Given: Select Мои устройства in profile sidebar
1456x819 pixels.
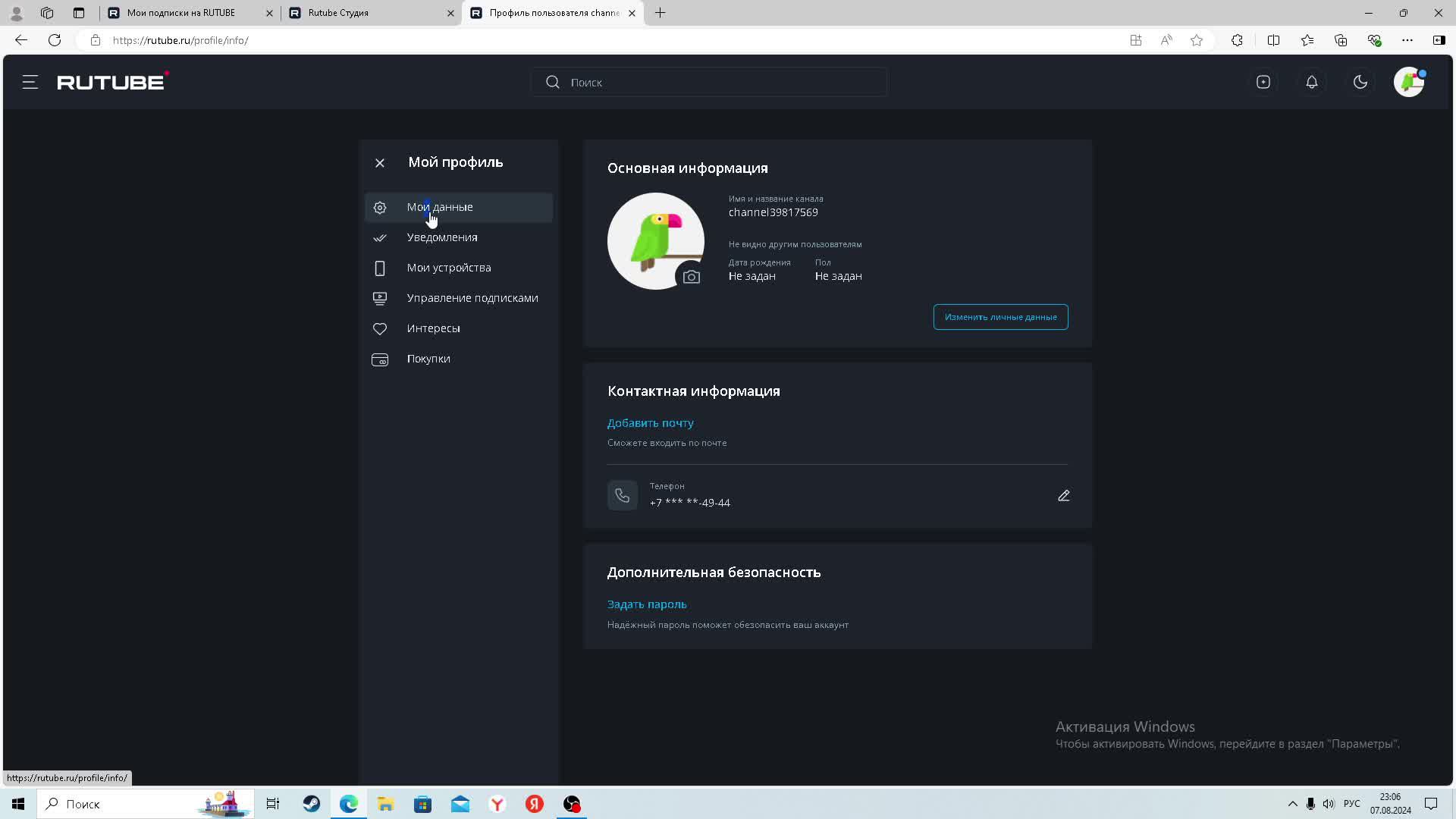Looking at the screenshot, I should click(x=448, y=268).
